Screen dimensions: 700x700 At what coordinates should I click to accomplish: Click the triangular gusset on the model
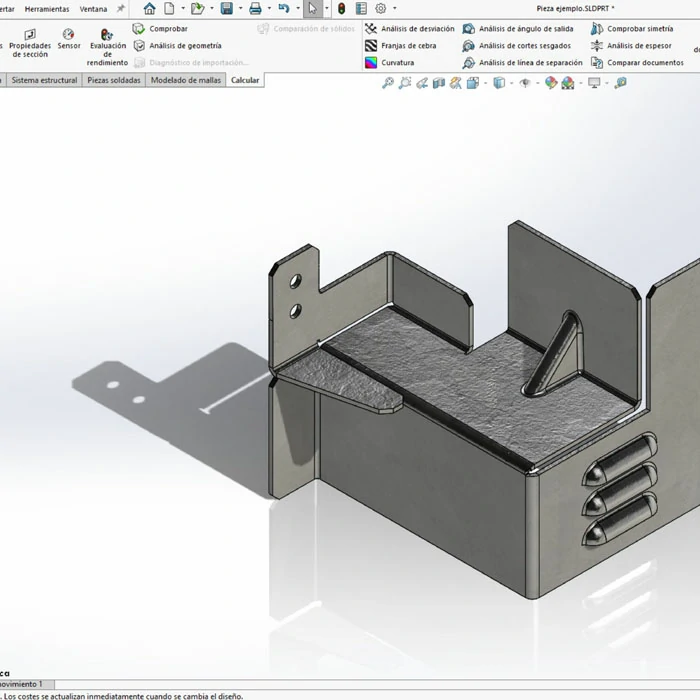click(x=556, y=356)
